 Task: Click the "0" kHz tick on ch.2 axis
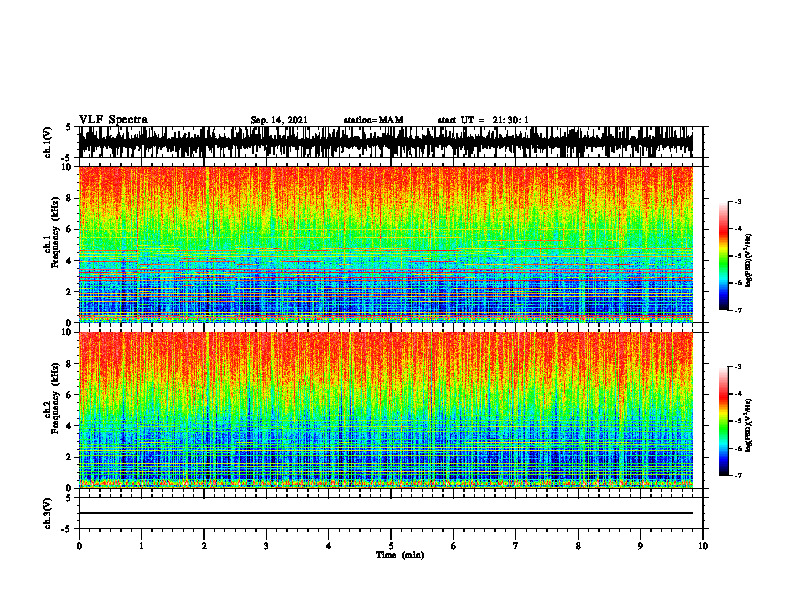[70, 488]
